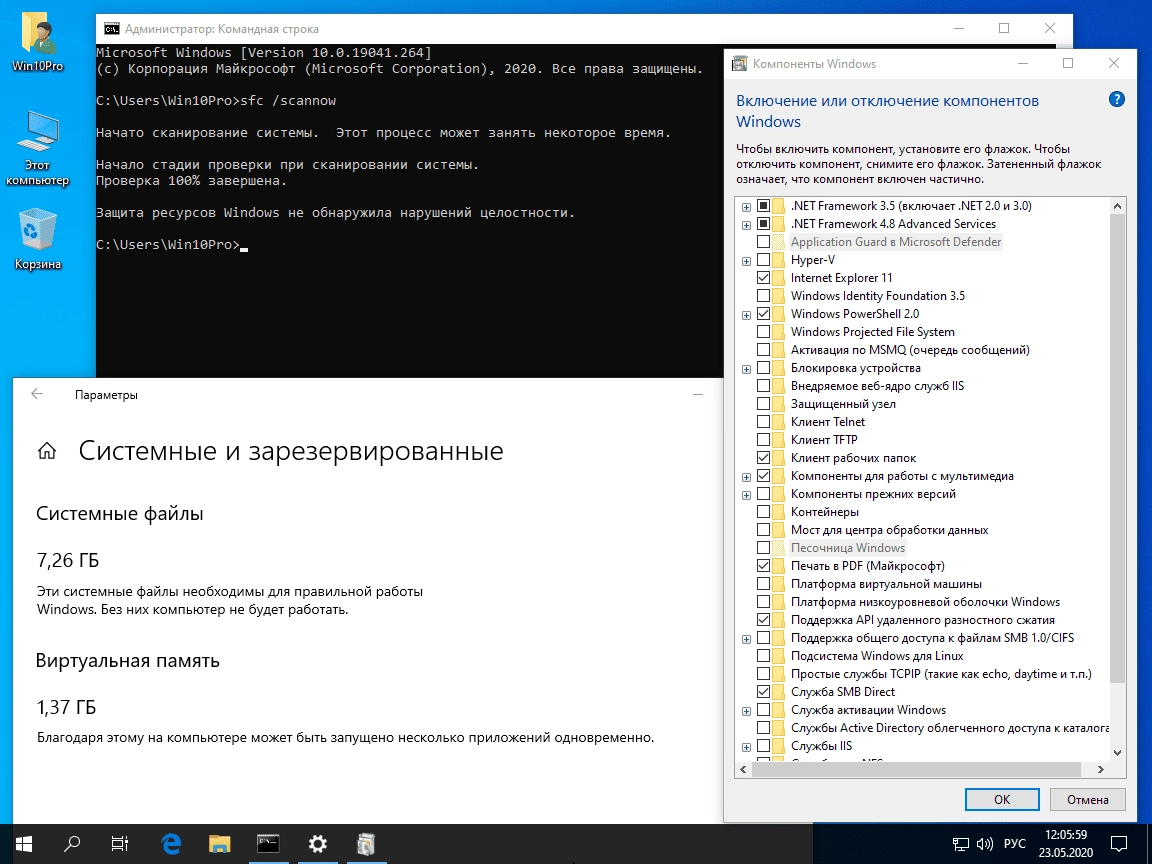The width and height of the screenshot is (1152, 864).
Task: Select Application Guard в Microsoft Defender row
Action: coord(896,242)
